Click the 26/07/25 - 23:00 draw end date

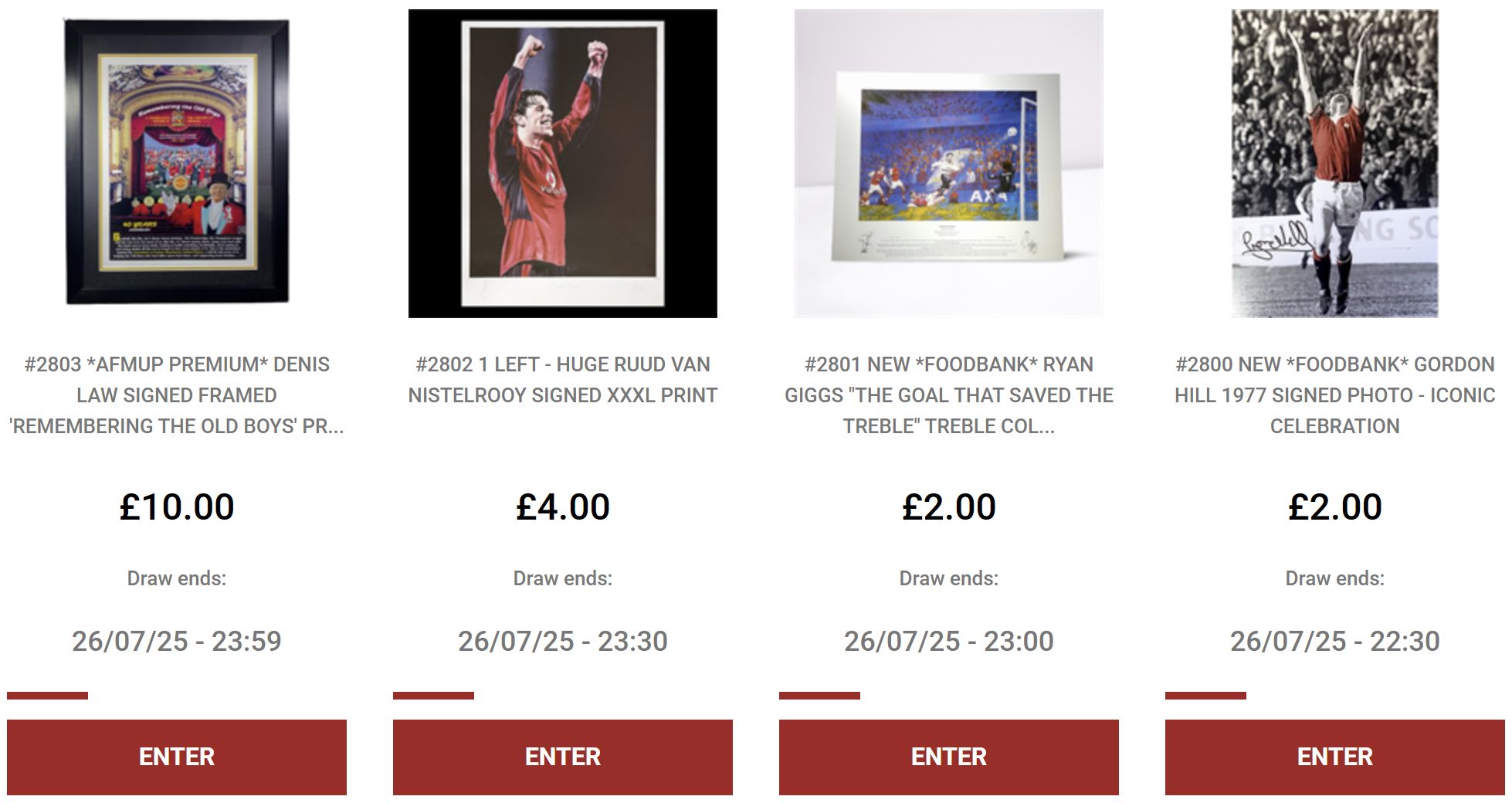click(x=949, y=641)
